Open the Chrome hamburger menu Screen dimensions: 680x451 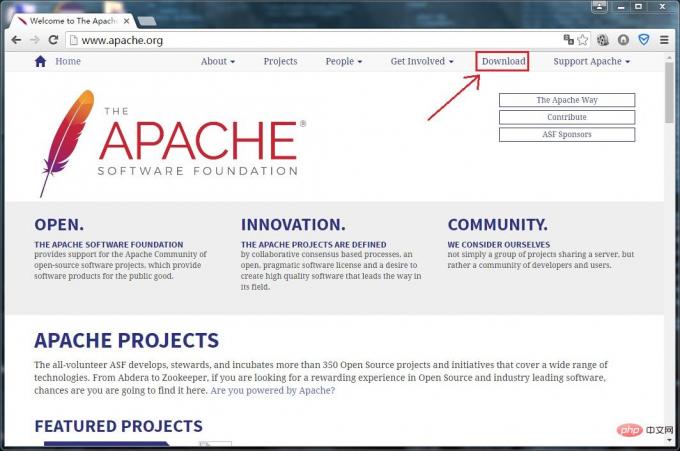click(x=664, y=40)
